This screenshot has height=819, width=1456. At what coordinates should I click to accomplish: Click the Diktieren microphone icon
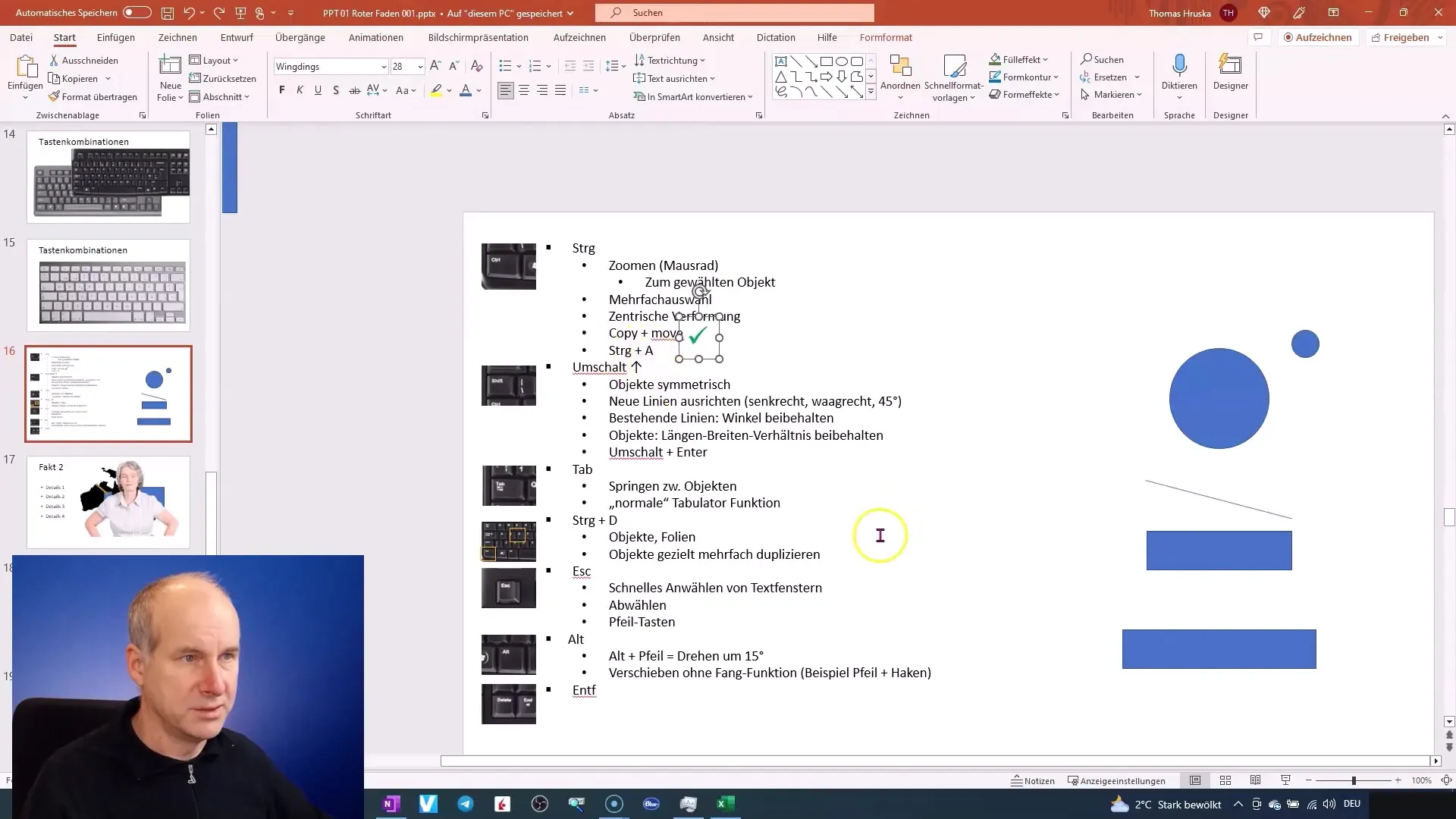click(1179, 65)
